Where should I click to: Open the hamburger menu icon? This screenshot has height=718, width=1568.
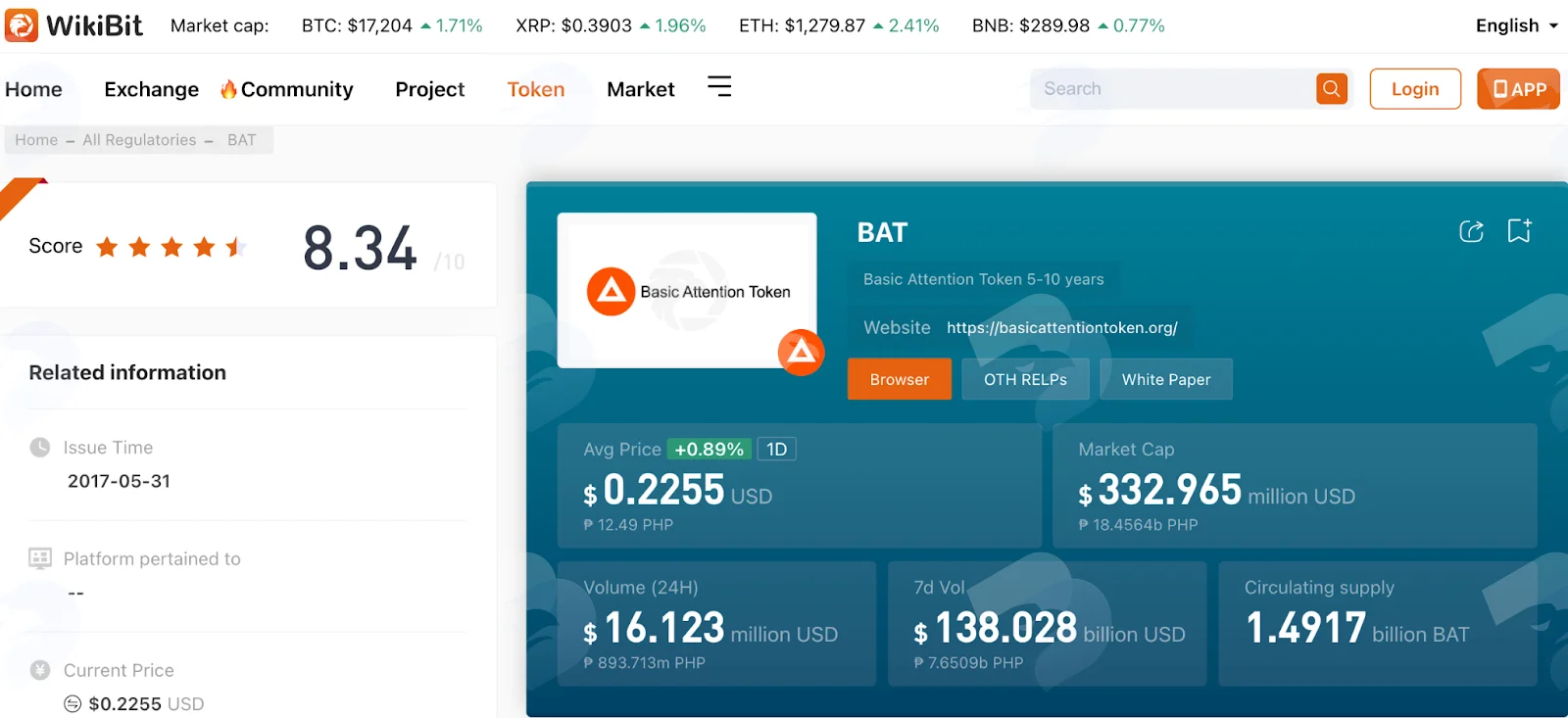point(719,87)
